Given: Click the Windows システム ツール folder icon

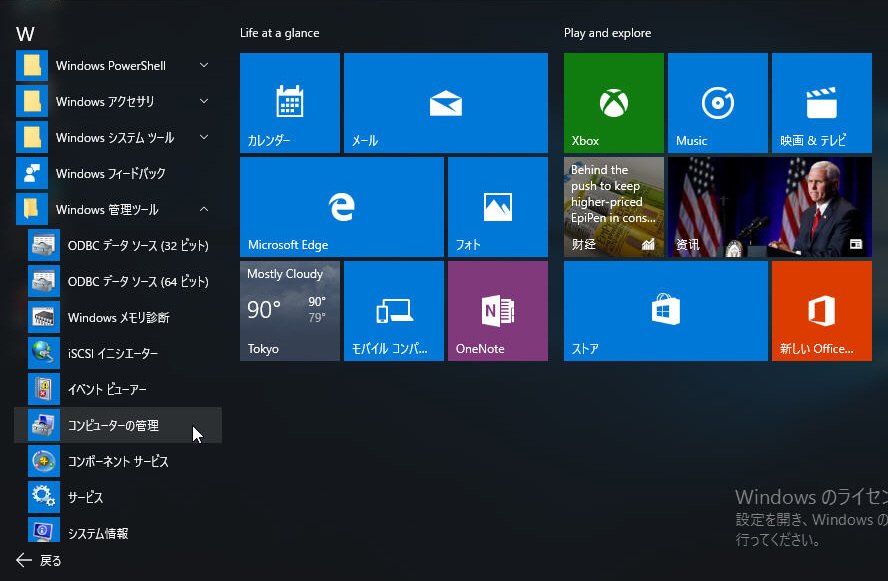Looking at the screenshot, I should (x=32, y=138).
